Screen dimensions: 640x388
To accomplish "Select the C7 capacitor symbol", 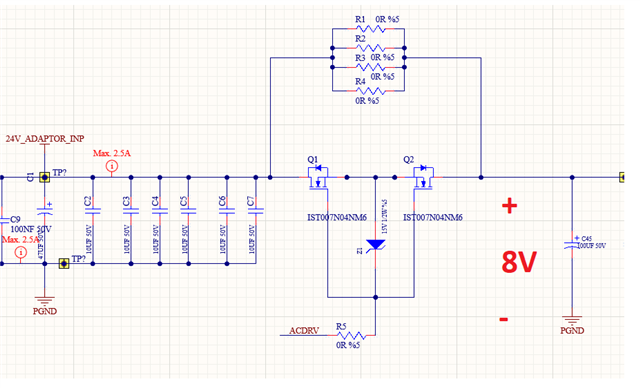I will point(256,211).
